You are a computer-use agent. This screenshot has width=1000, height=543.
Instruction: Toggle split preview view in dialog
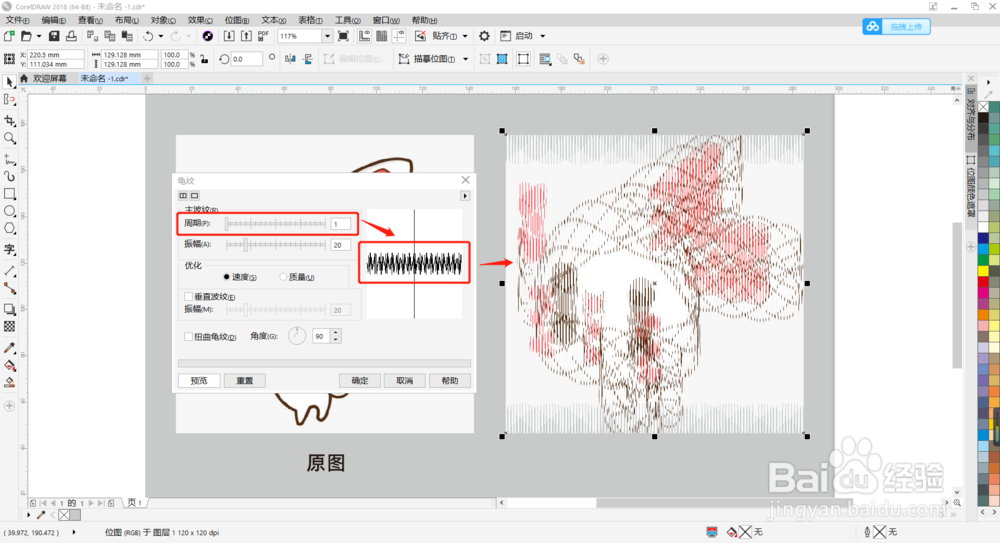tap(183, 196)
